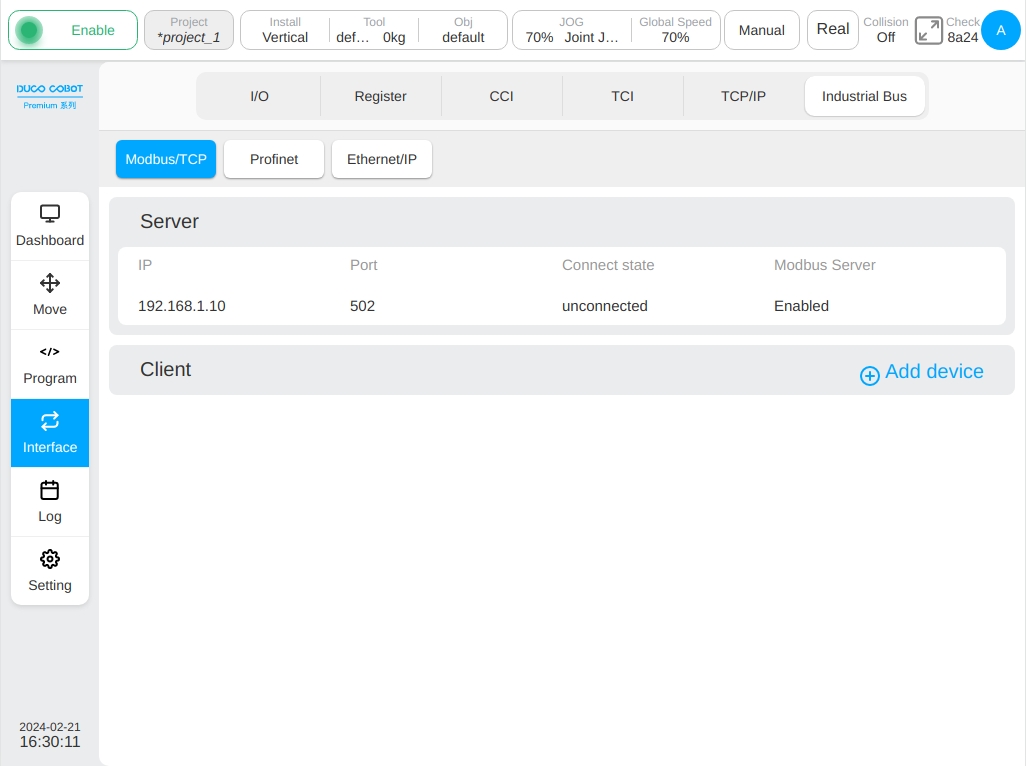
Task: Click the Add device link text
Action: click(934, 372)
